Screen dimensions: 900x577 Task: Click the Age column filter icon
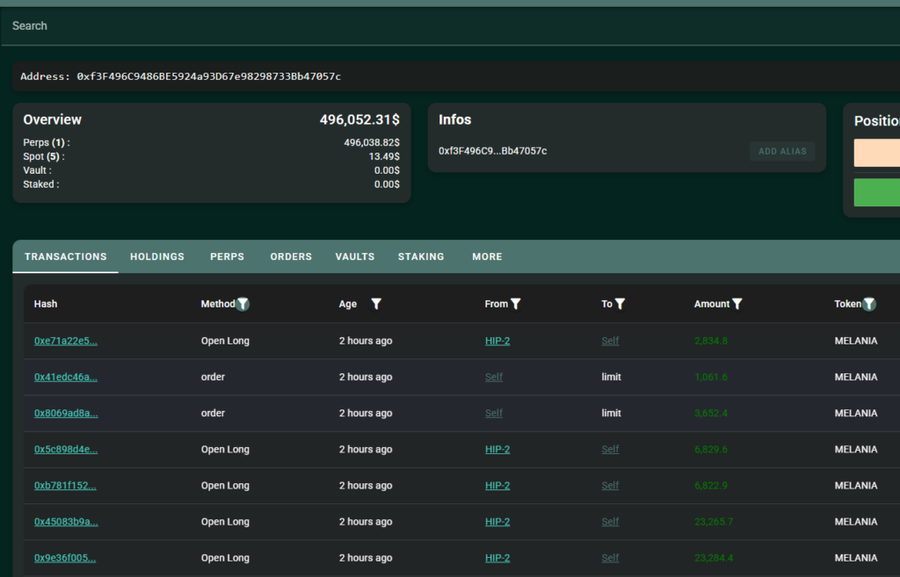376,304
